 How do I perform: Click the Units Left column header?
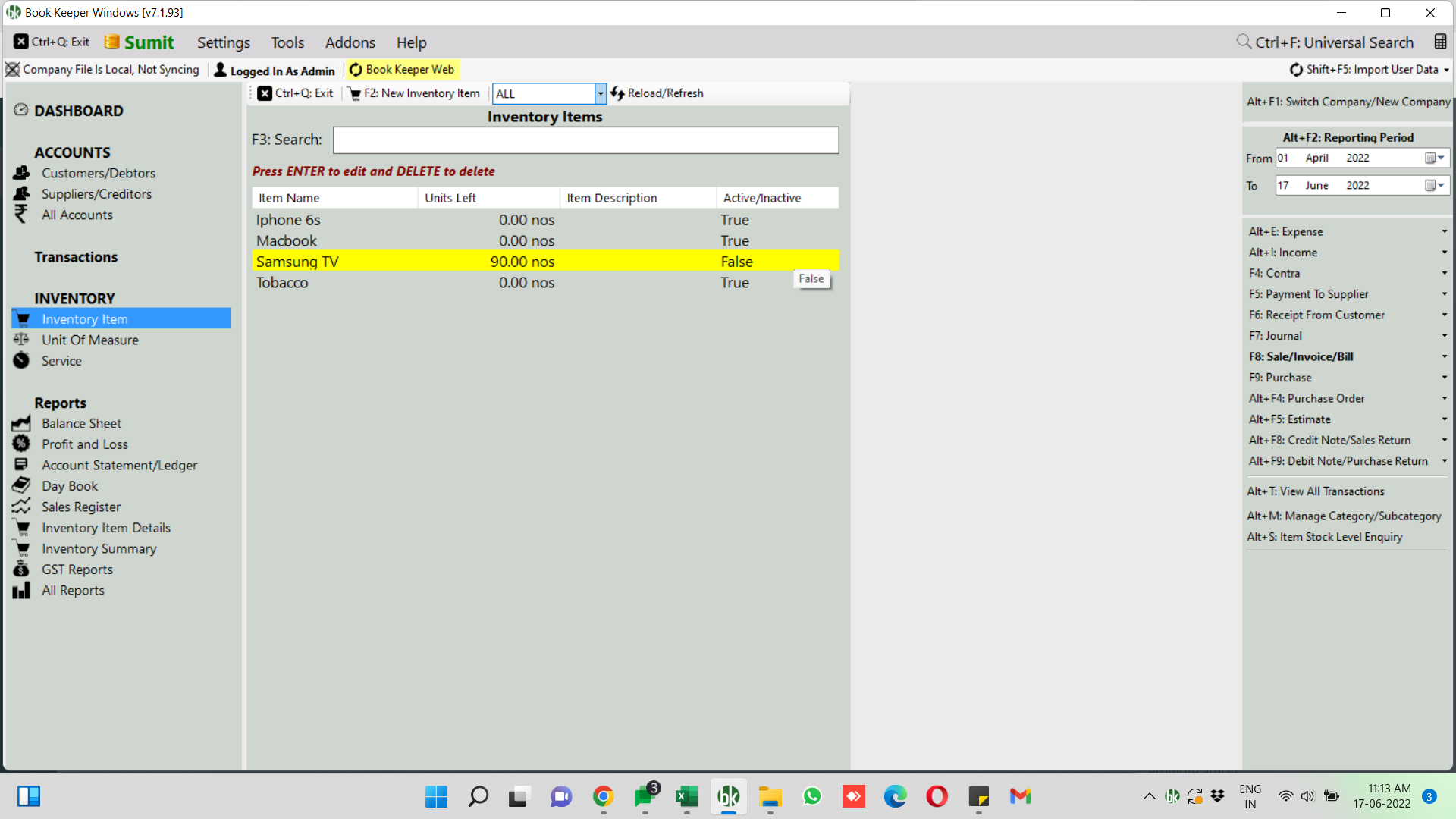[x=488, y=198]
